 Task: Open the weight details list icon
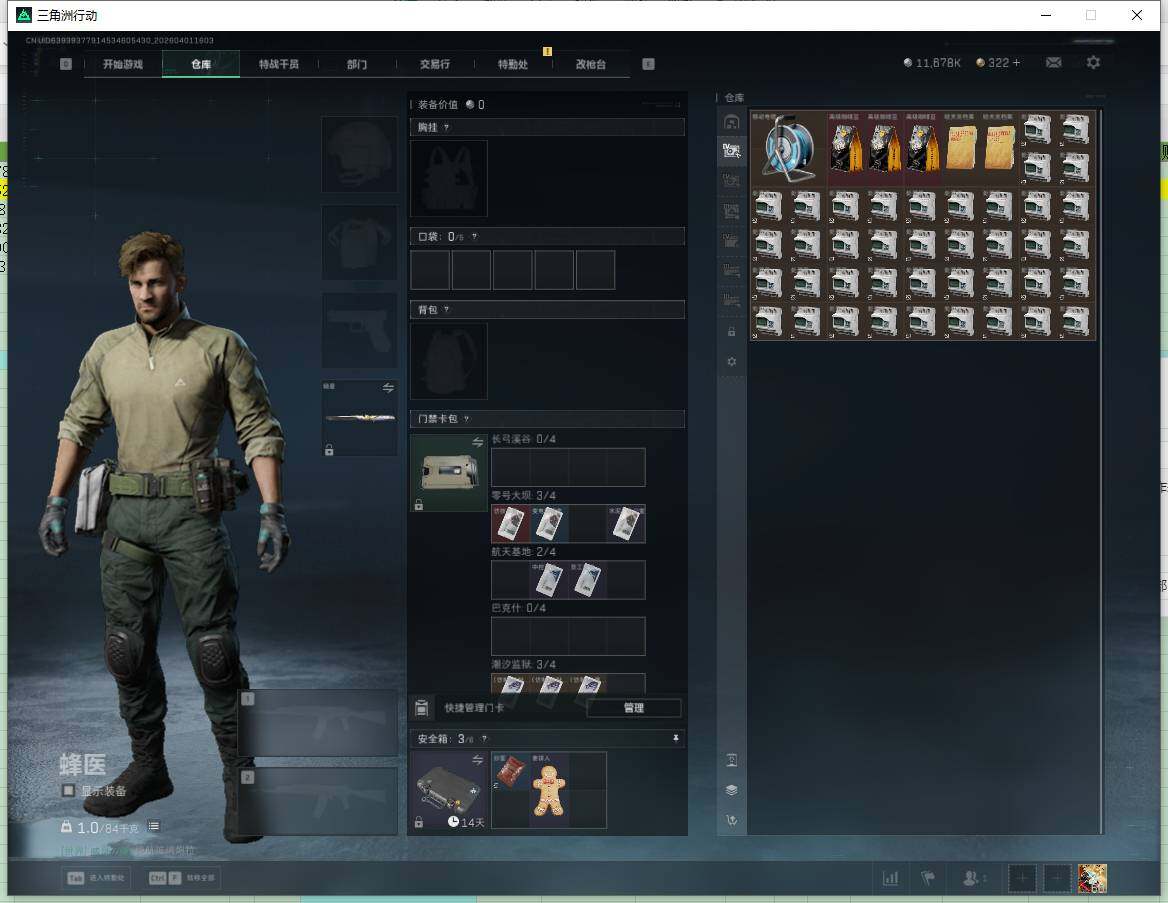pos(153,826)
